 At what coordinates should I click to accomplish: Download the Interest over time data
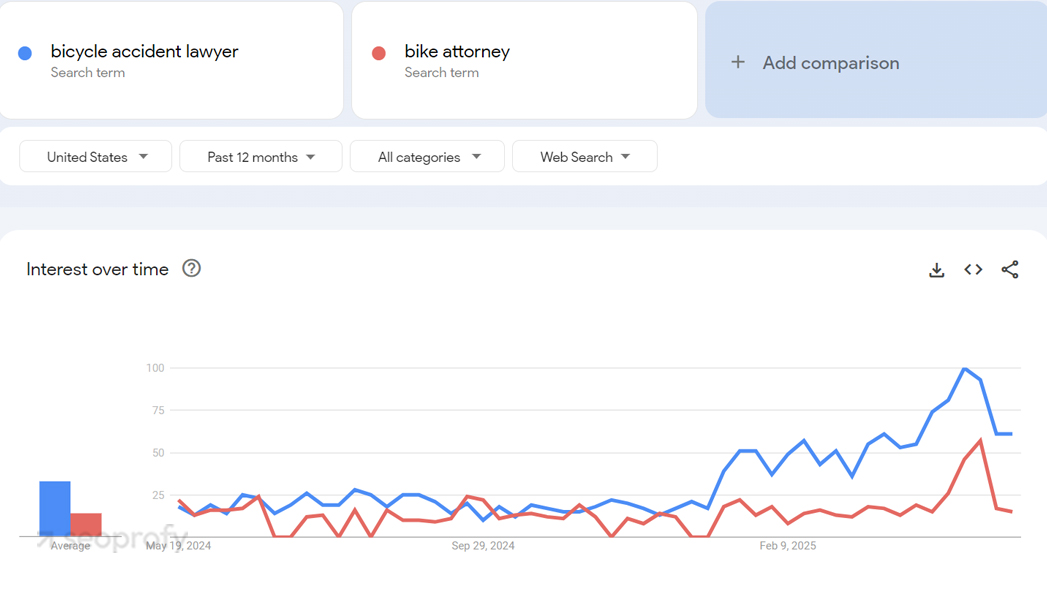[937, 270]
